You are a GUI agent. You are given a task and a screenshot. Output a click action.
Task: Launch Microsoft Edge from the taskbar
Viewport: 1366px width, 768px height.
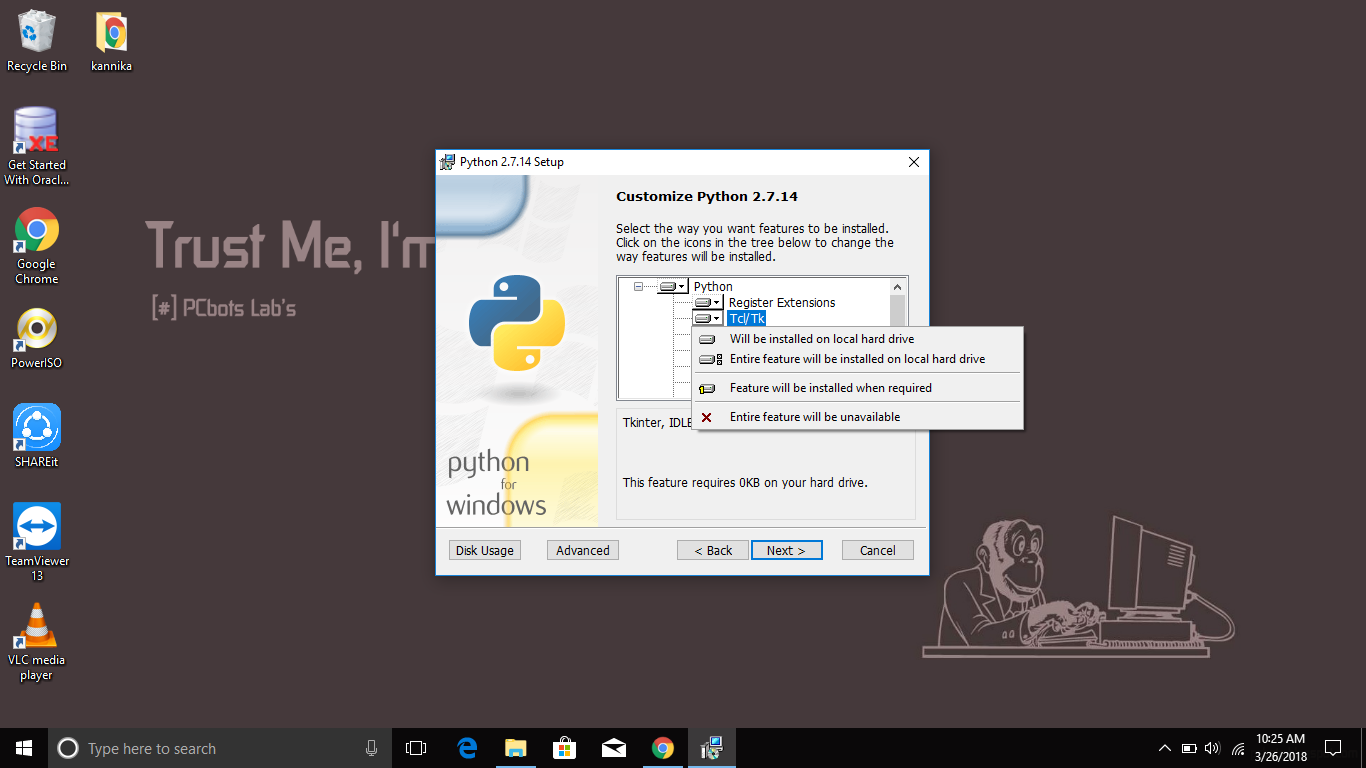(467, 748)
